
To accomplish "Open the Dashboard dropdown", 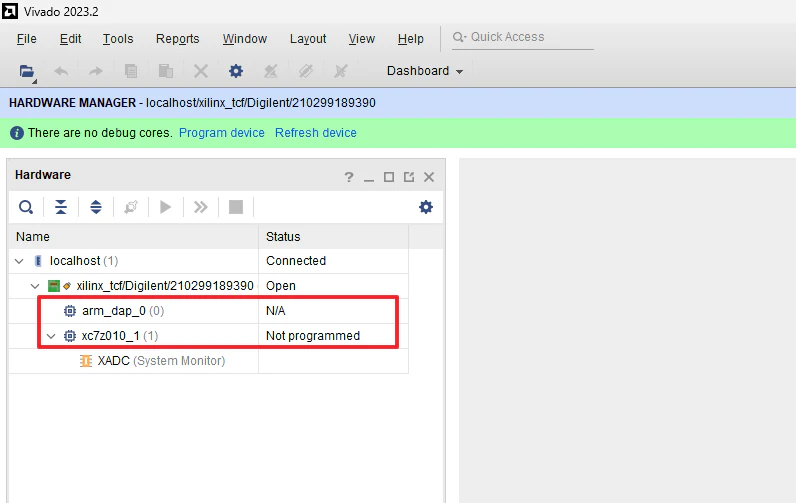I will (x=425, y=71).
